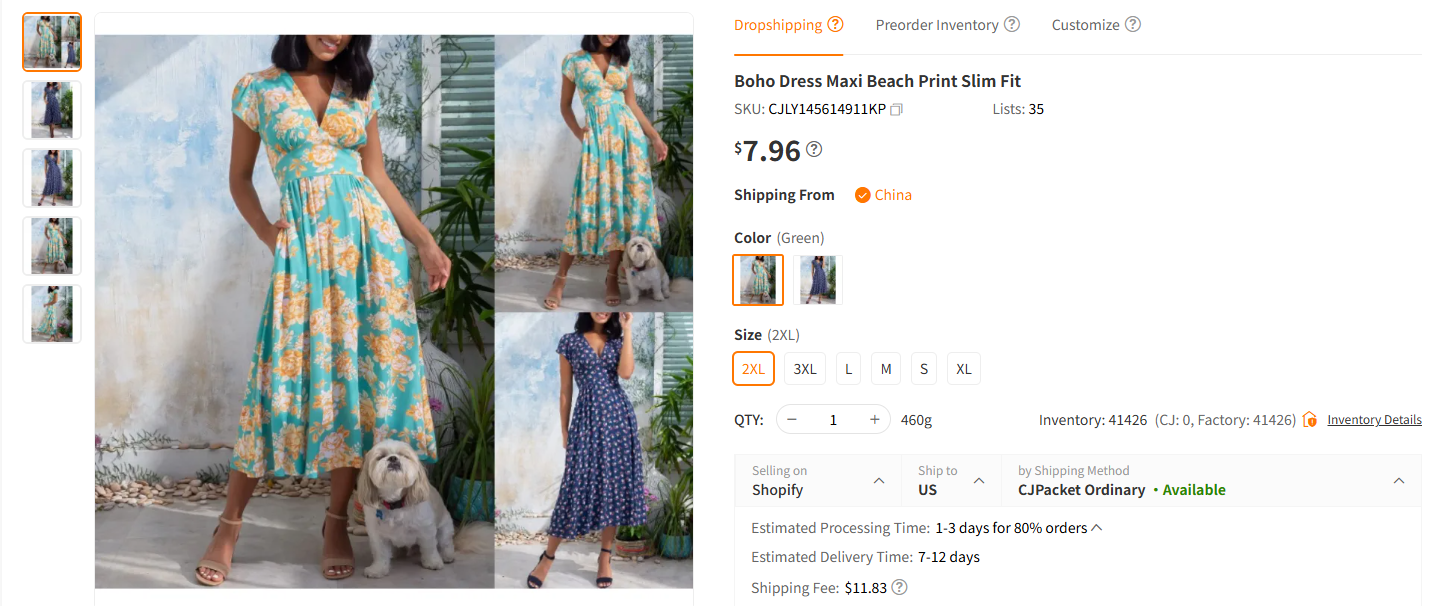Image resolution: width=1437 pixels, height=606 pixels.
Task: Choose the blue dress color variant
Action: coord(817,280)
